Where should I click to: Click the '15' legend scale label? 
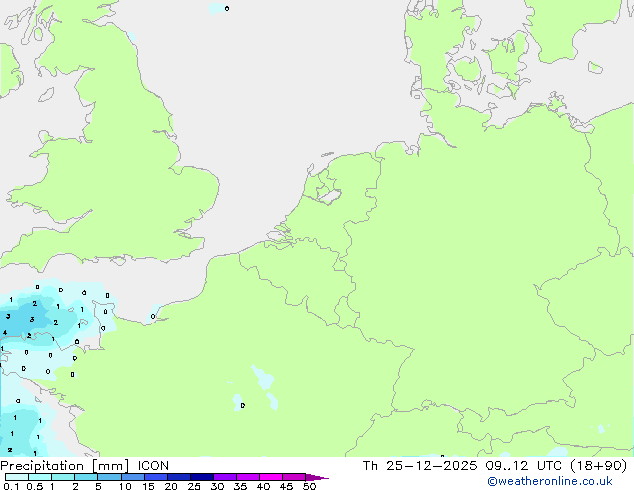[x=148, y=486]
